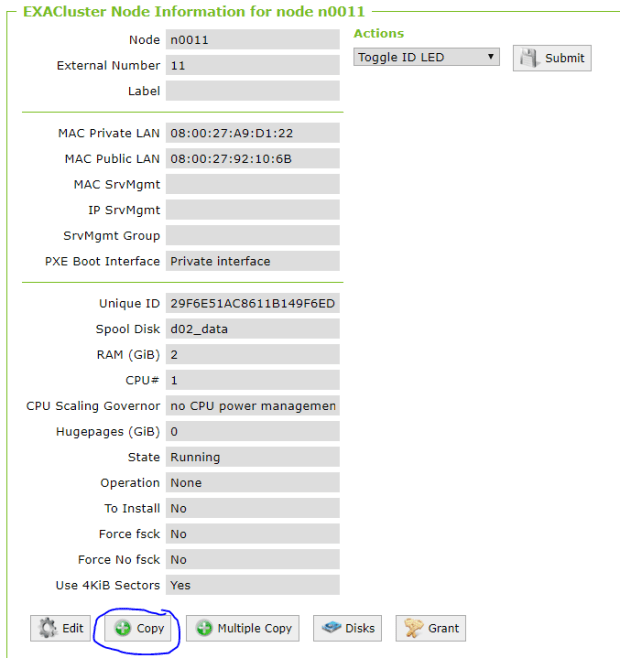This screenshot has height=658, width=620.
Task: Click the Unique ID value field
Action: (x=253, y=303)
